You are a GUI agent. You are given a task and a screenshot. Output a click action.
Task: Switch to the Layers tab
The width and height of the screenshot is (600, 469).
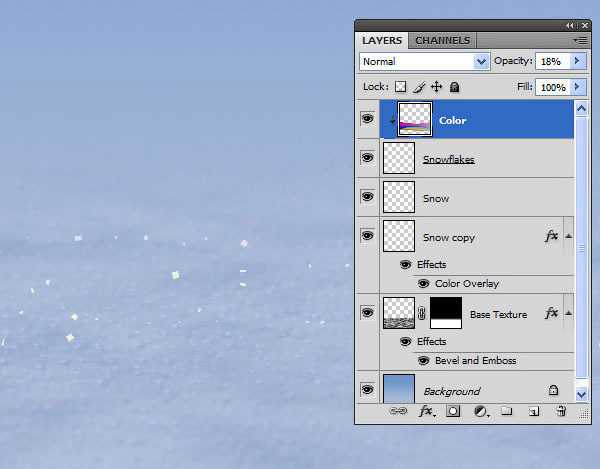click(x=382, y=40)
